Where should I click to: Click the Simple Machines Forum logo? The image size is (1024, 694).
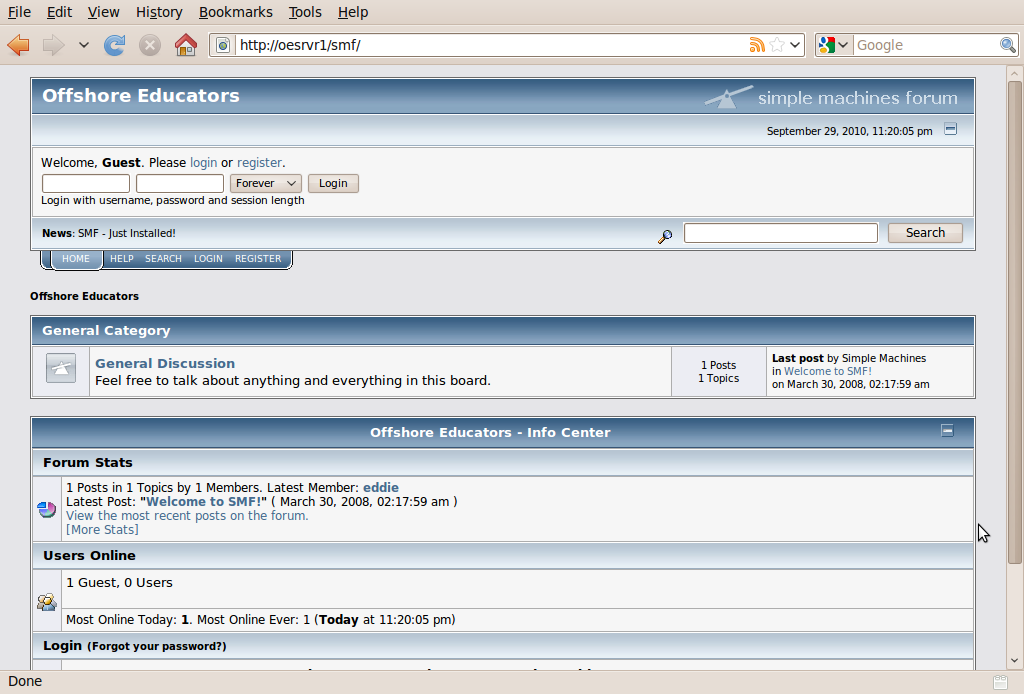point(831,97)
